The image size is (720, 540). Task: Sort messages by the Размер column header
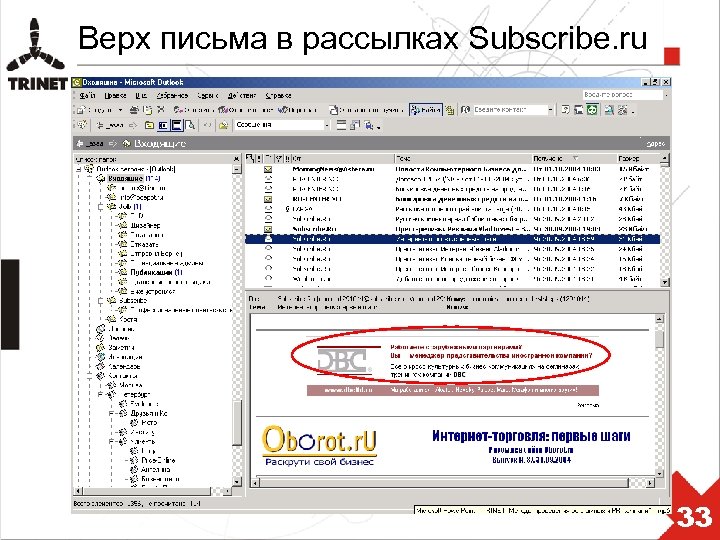tap(637, 159)
